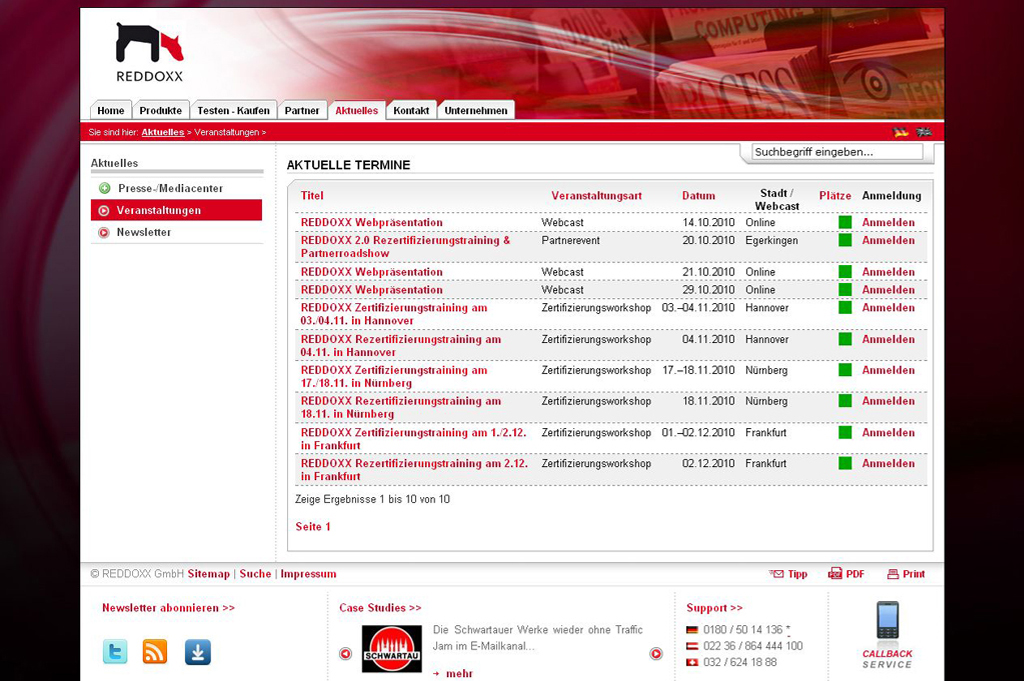This screenshot has width=1024, height=681.
Task: Show next case study with right arrow
Action: click(656, 654)
